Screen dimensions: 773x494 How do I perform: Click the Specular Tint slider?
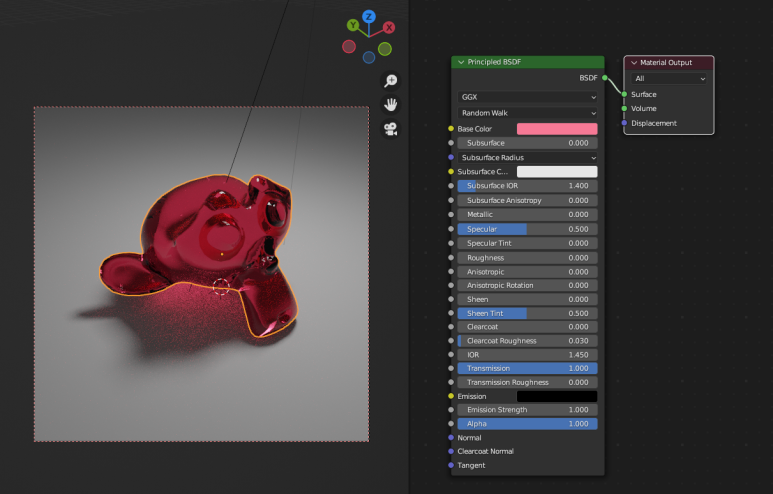(527, 243)
